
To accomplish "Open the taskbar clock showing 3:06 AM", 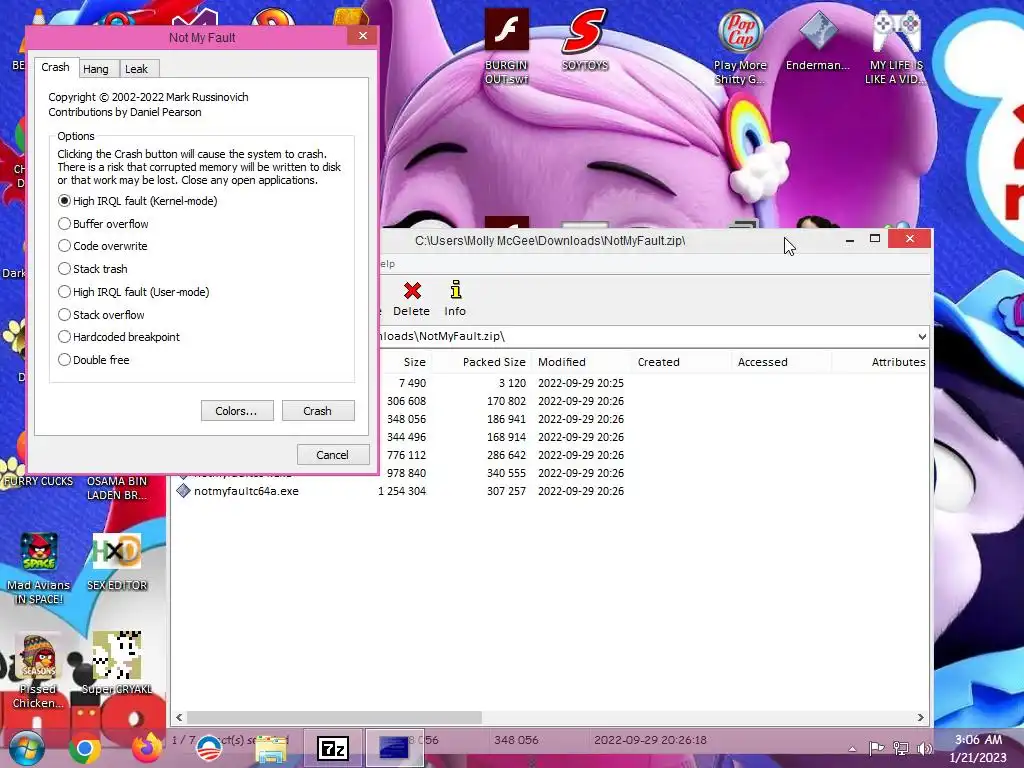I will (978, 748).
